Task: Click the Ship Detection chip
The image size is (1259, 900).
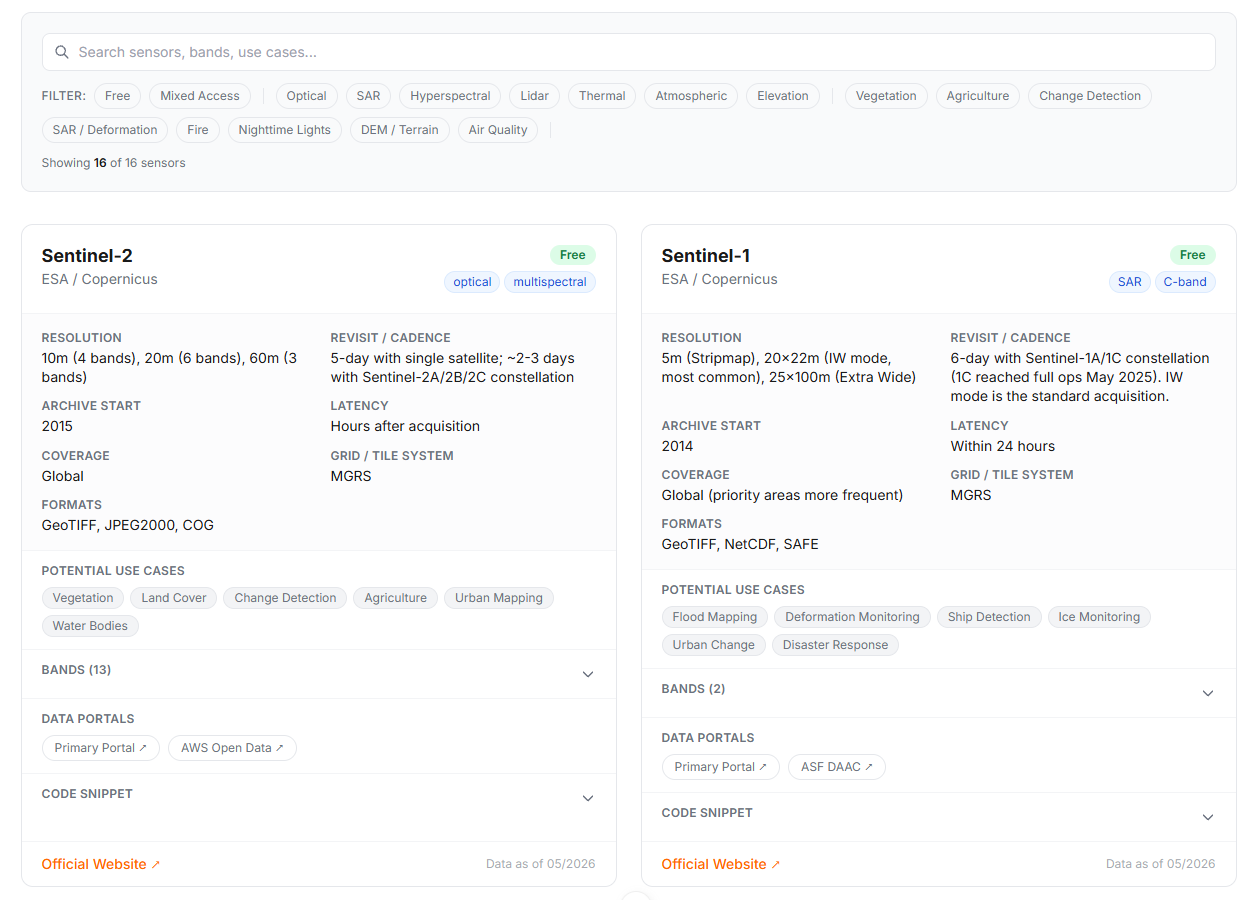Action: coord(989,617)
